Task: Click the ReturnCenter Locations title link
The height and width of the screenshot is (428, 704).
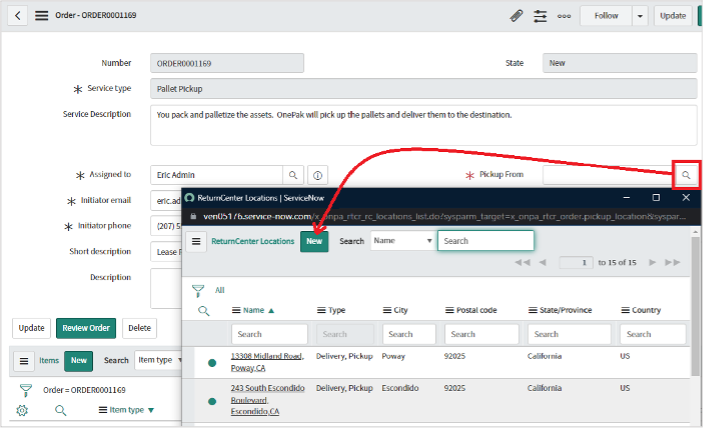Action: tap(253, 241)
